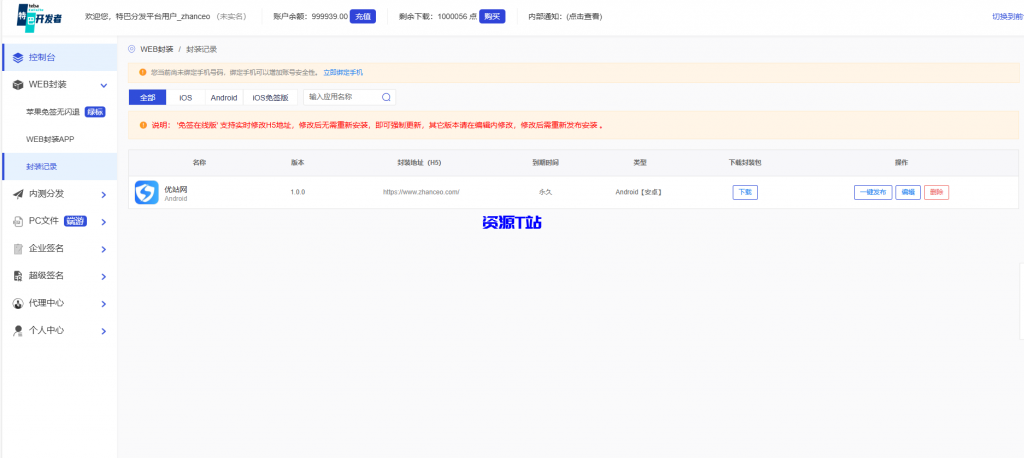Click the 账户余额 999939.00 text
This screenshot has width=1024, height=458.
[x=310, y=17]
